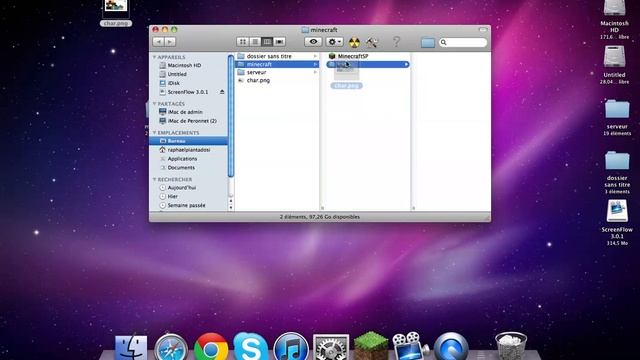
Task: Click the blue folder toolbar icon
Action: [x=427, y=42]
